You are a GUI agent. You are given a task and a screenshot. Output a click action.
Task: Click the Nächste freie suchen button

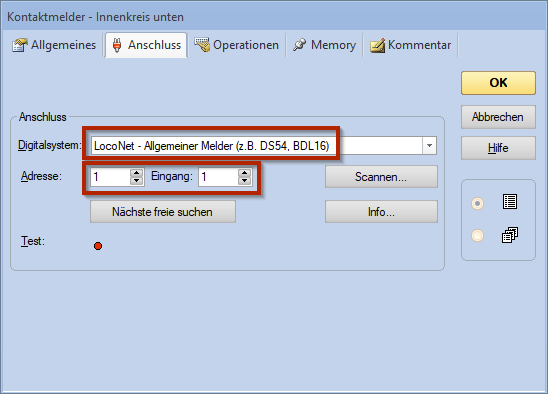163,212
